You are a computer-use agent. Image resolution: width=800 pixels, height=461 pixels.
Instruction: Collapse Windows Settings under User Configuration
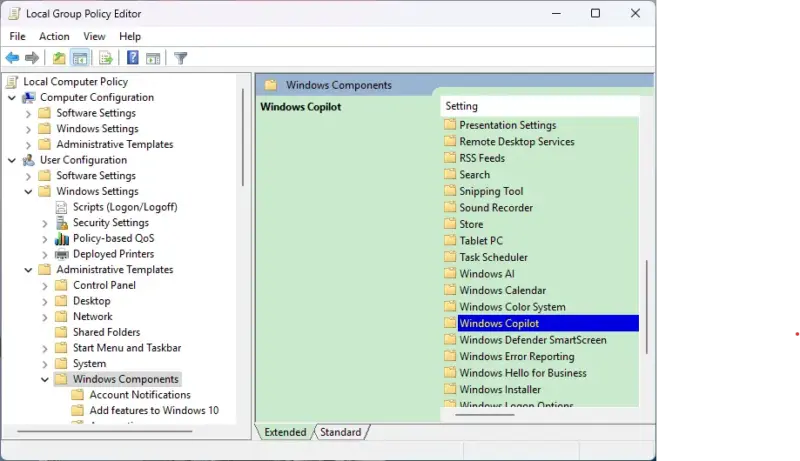coord(29,192)
